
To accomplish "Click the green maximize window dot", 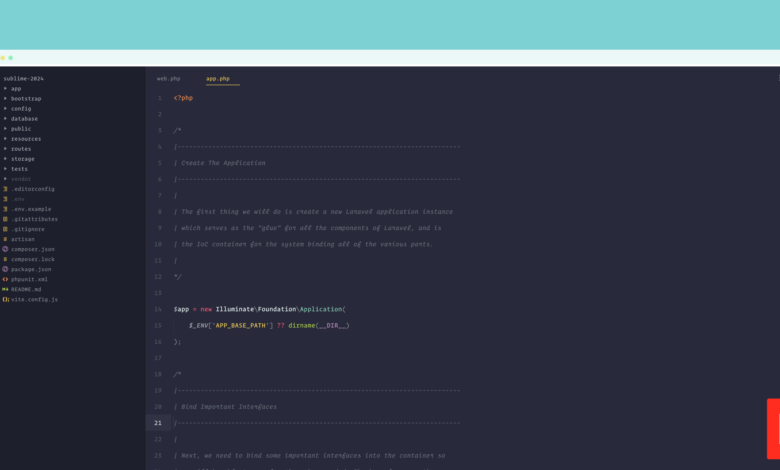I will pyautogui.click(x=10, y=58).
